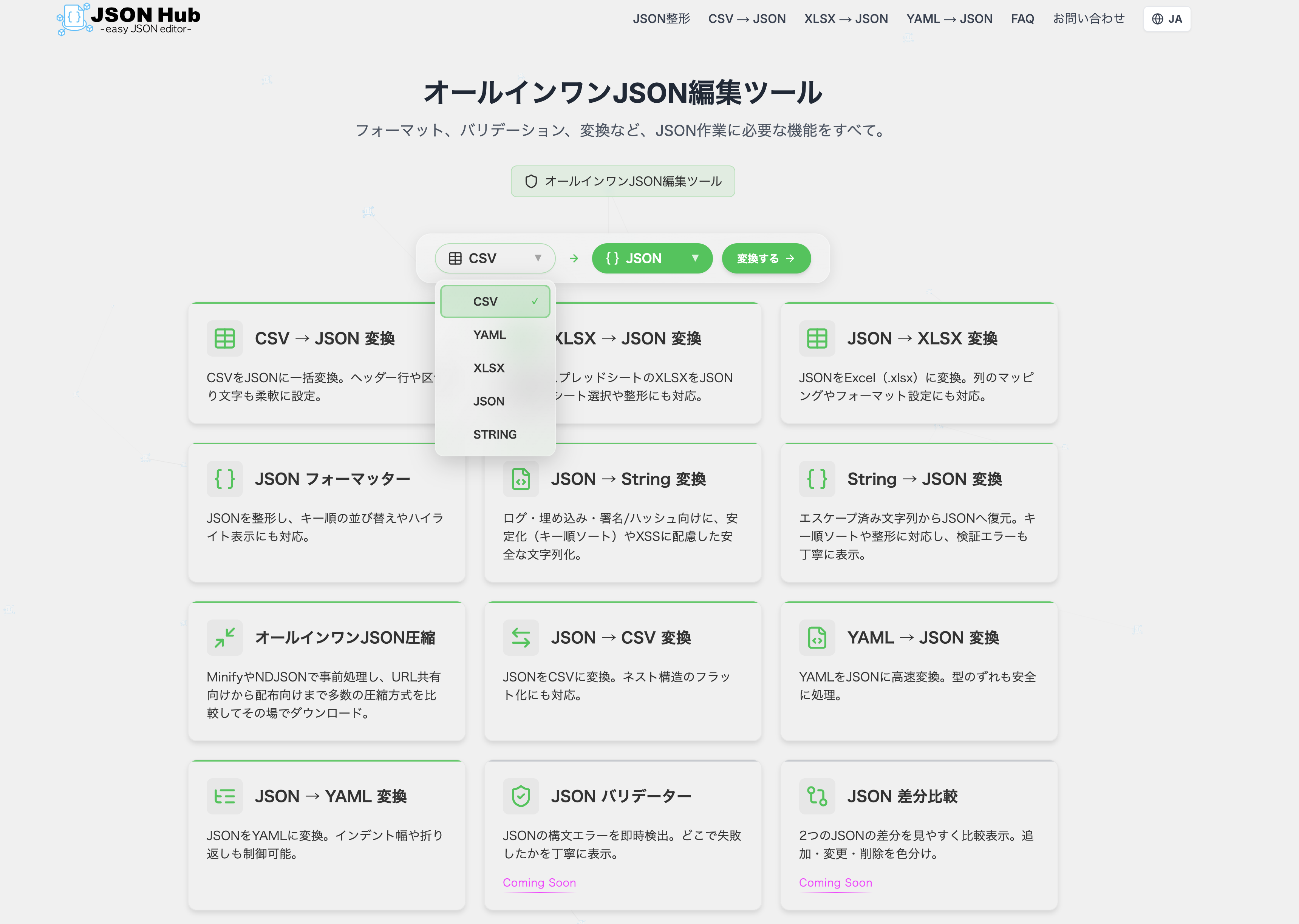Viewport: 1299px width, 924px height.
Task: Click the JSON → XLSX card grid icon
Action: (x=817, y=338)
